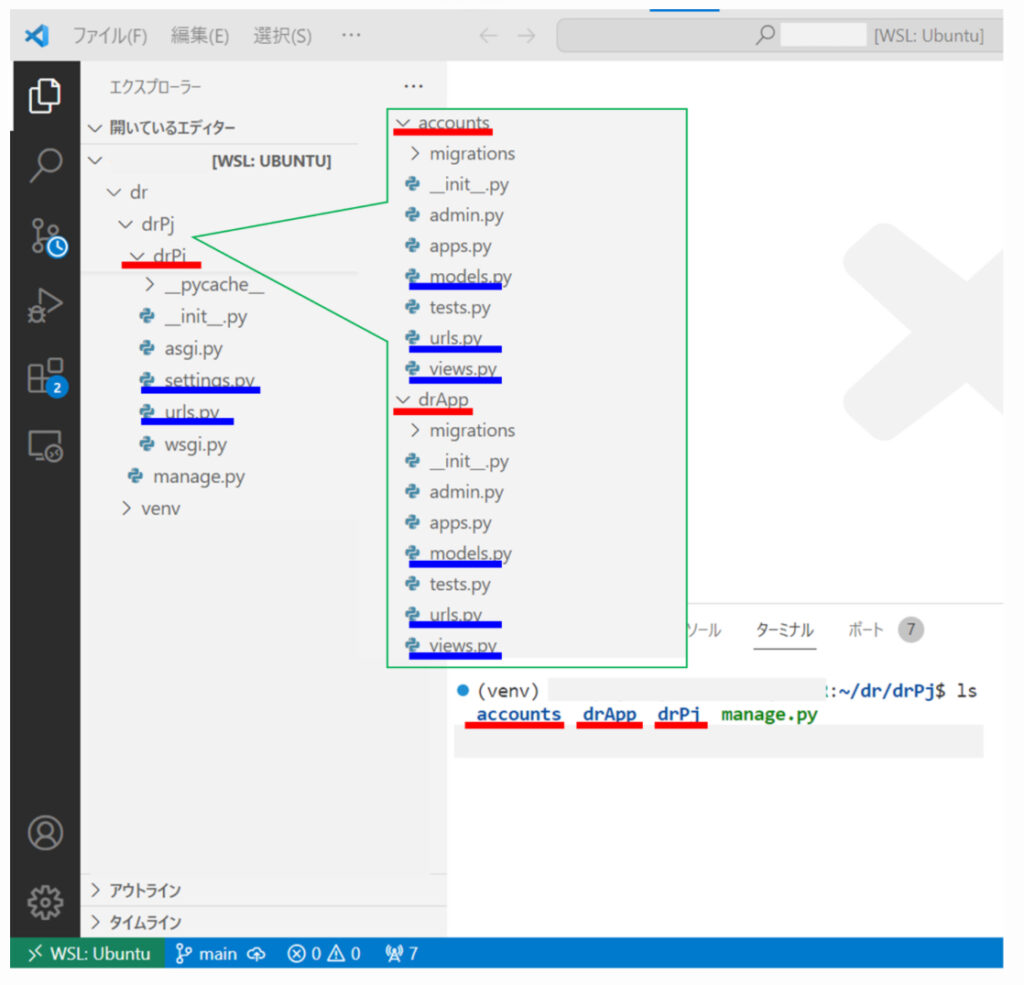Open the Accounts menu icon
The image size is (1024, 985).
point(45,832)
